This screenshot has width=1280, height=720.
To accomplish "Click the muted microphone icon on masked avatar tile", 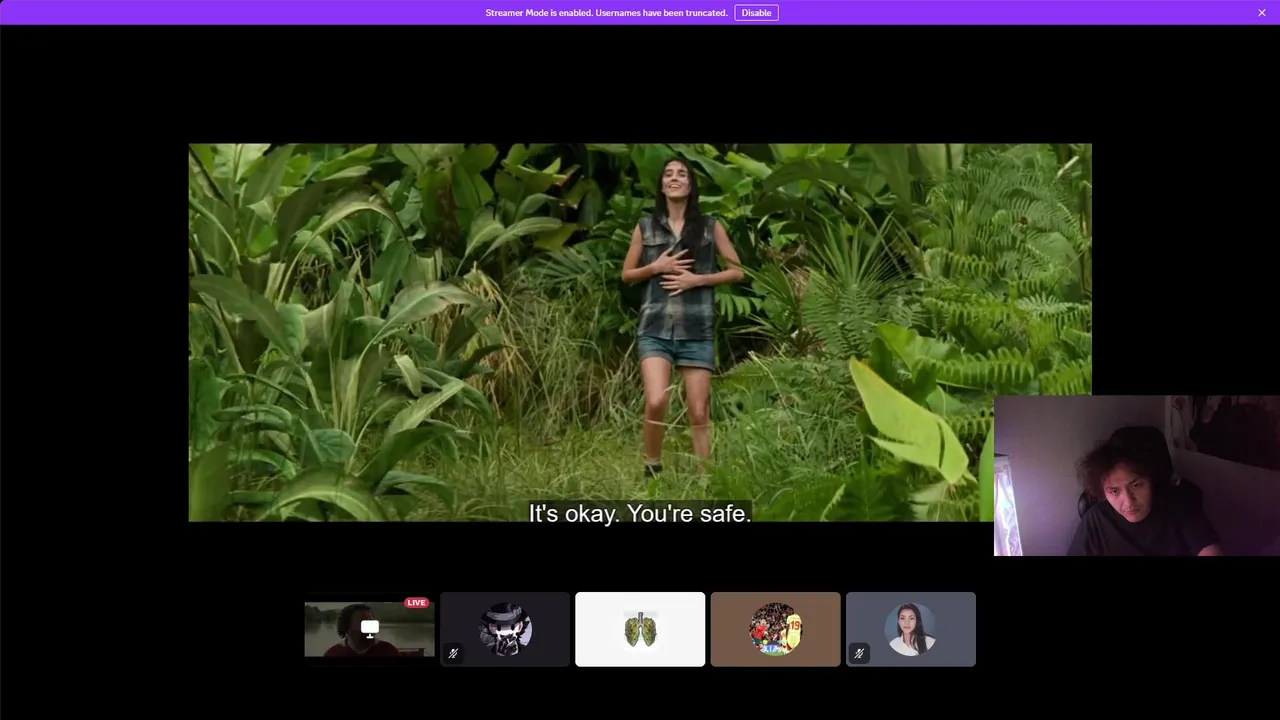I will click(x=453, y=653).
